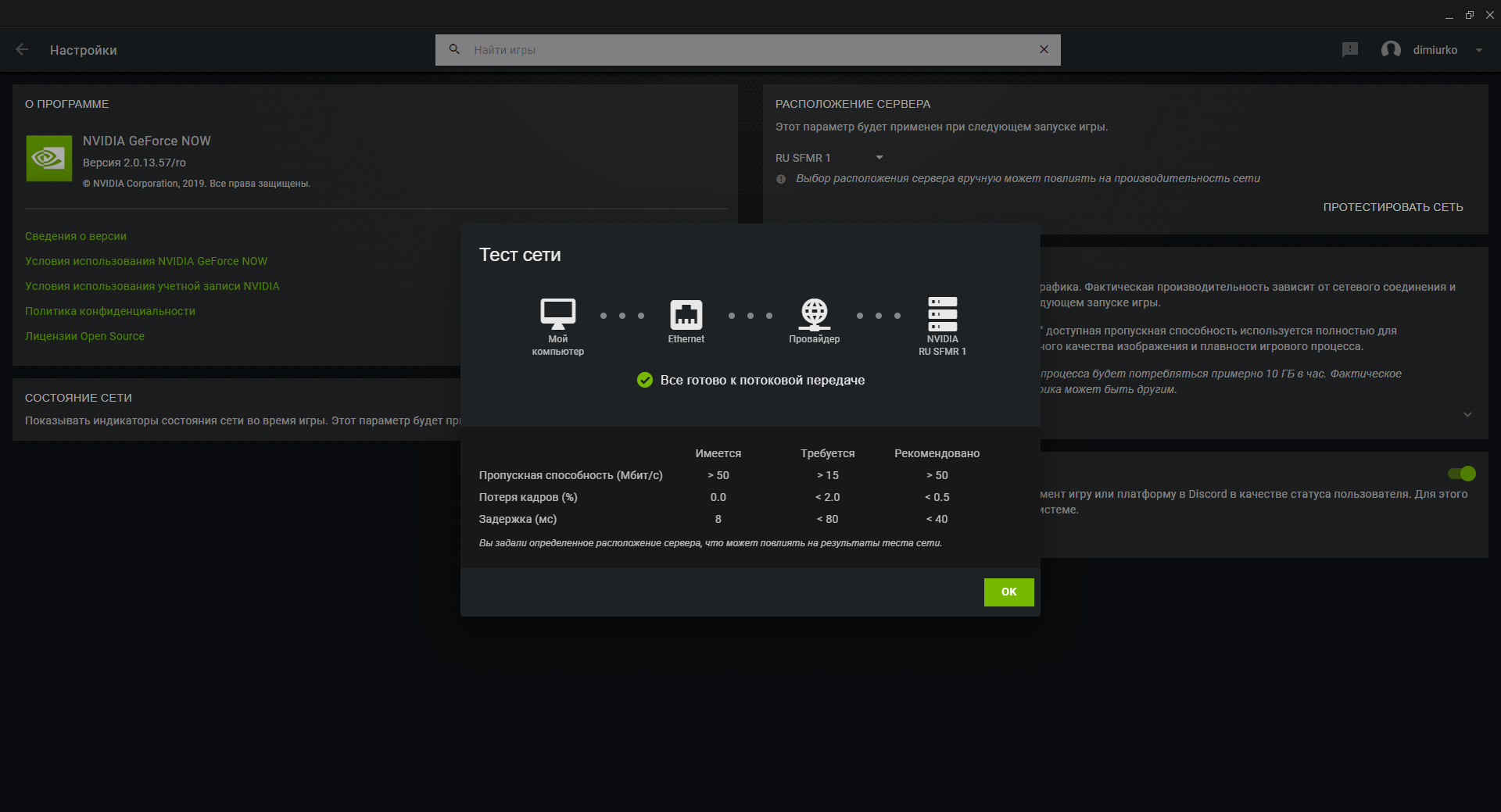Click the dimiurko user avatar icon
This screenshot has height=812, width=1501.
click(x=1391, y=49)
